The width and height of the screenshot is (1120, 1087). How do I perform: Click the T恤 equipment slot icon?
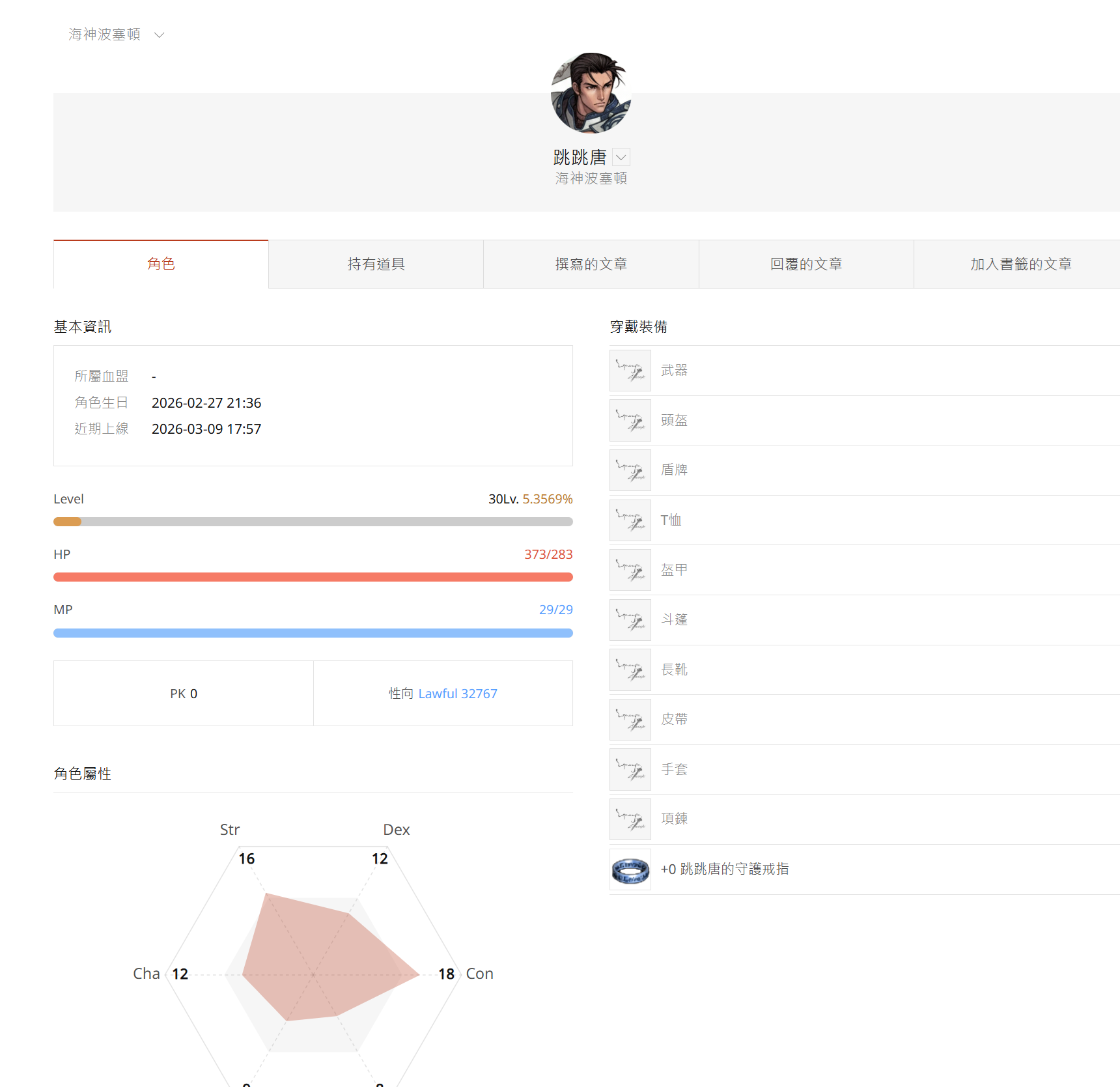coord(630,520)
